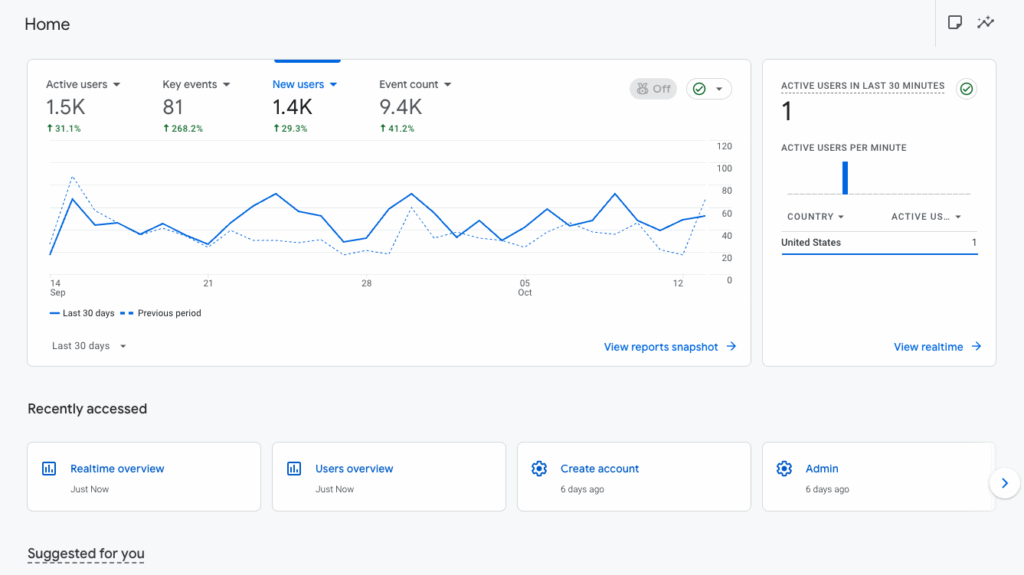This screenshot has height=575, width=1024.
Task: Click the Admin gear icon
Action: click(784, 468)
